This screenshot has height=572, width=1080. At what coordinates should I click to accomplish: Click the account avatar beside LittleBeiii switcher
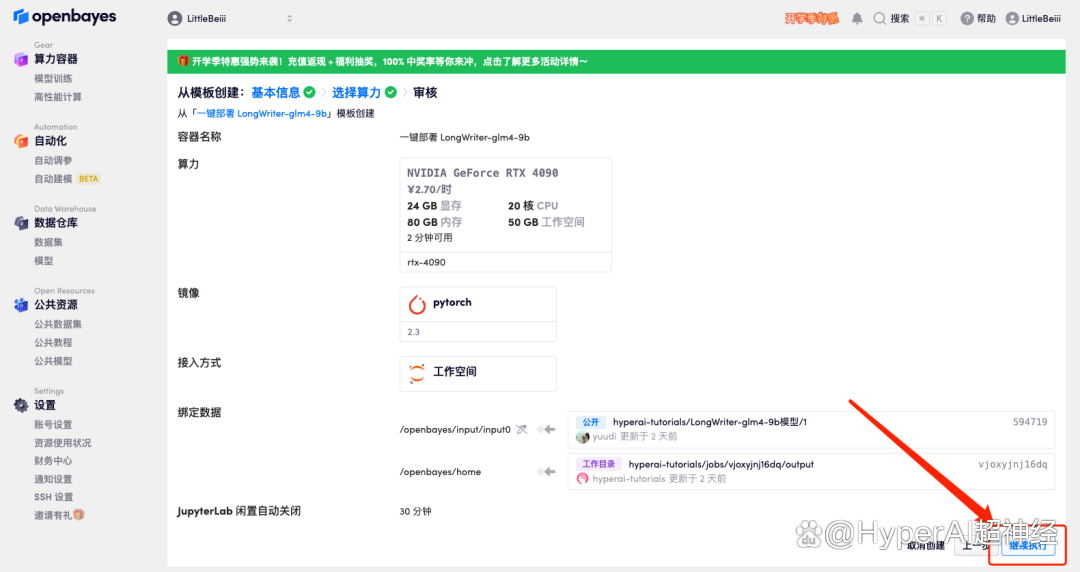[175, 19]
